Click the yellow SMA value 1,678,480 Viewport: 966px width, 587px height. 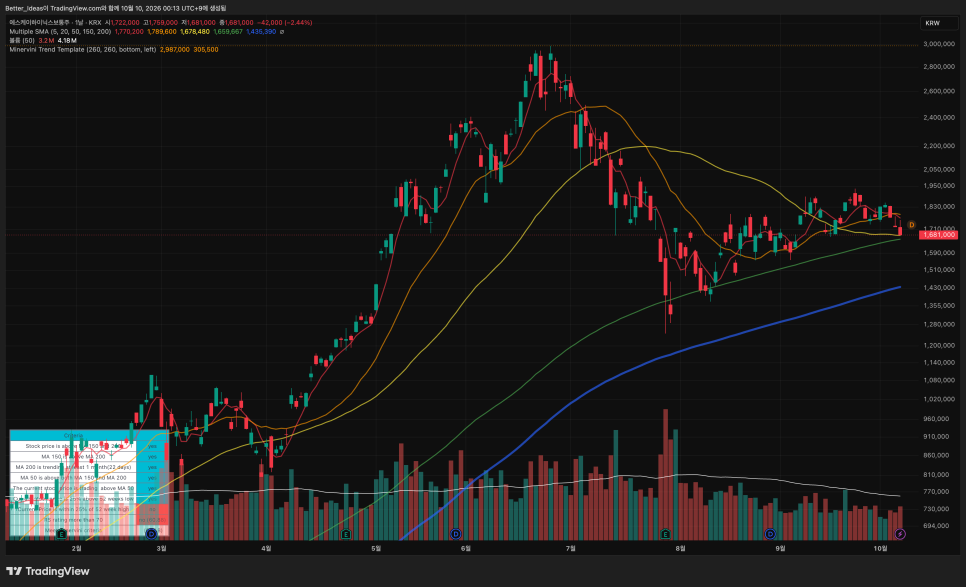pyautogui.click(x=195, y=31)
